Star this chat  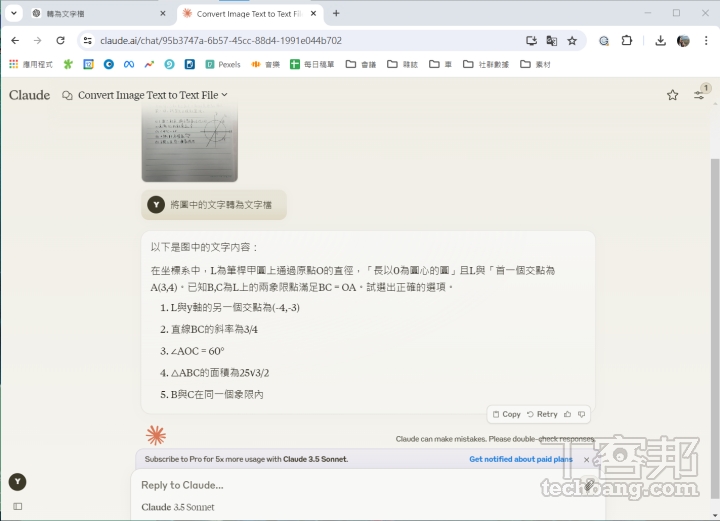tap(672, 95)
